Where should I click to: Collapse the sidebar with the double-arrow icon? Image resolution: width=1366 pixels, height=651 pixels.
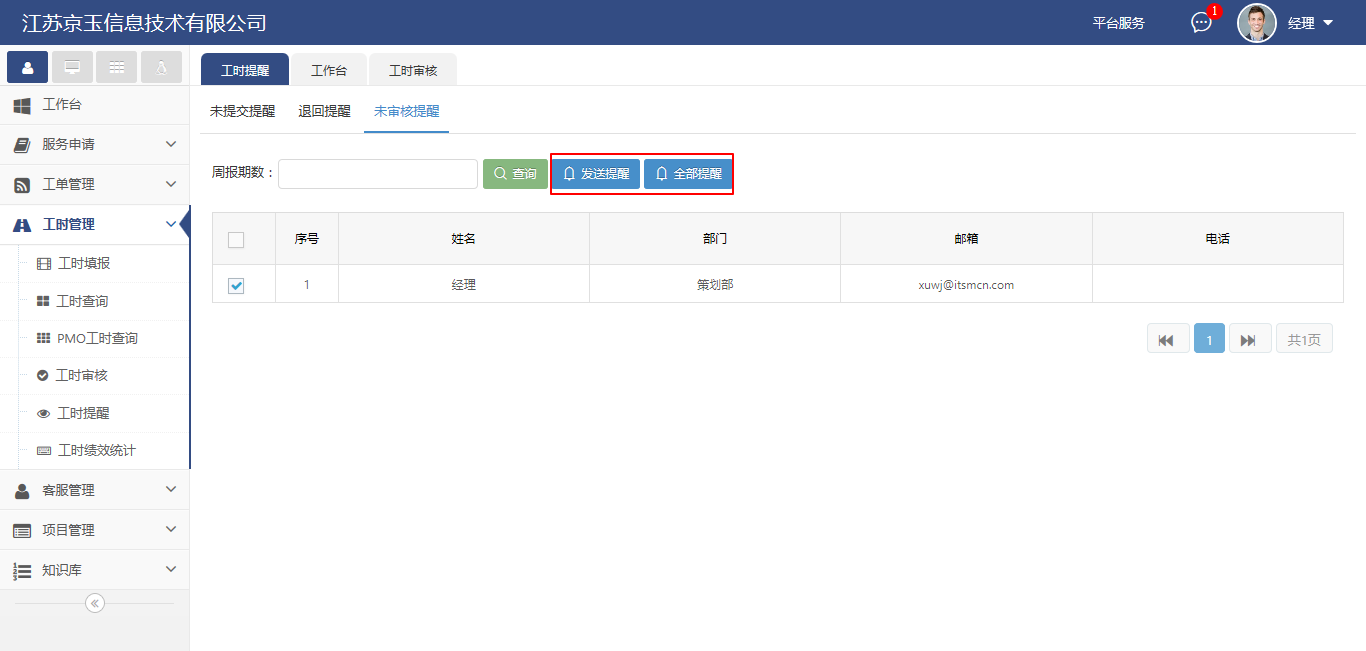[x=95, y=603]
